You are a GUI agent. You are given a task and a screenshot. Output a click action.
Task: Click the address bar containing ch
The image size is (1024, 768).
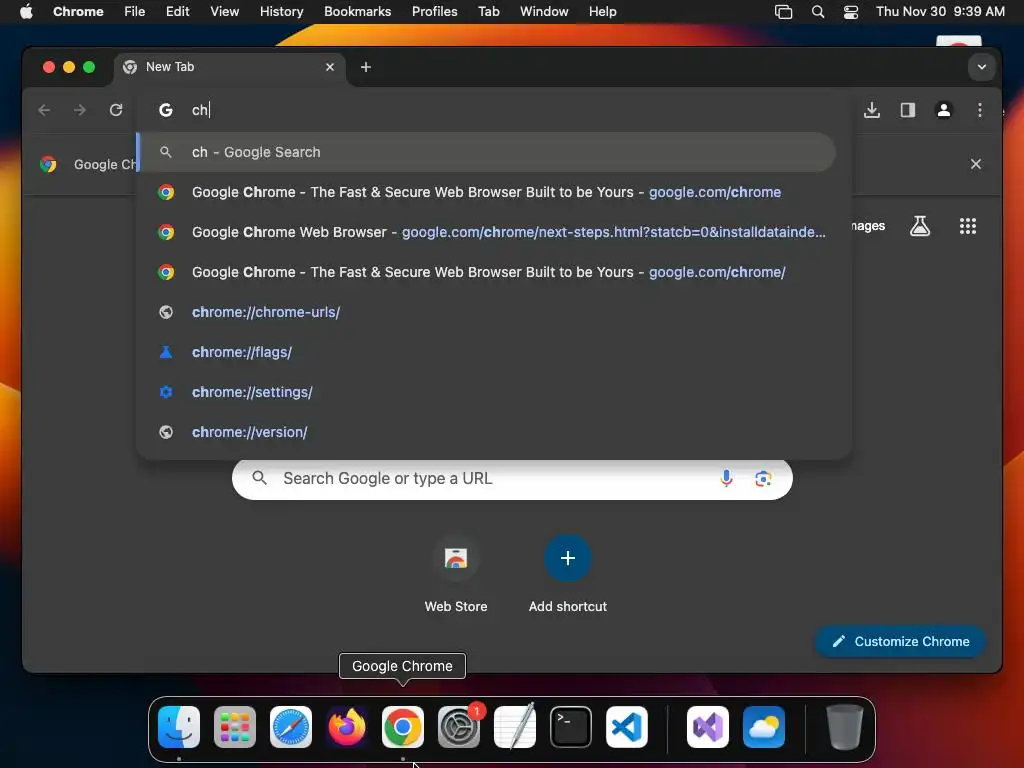(496, 110)
